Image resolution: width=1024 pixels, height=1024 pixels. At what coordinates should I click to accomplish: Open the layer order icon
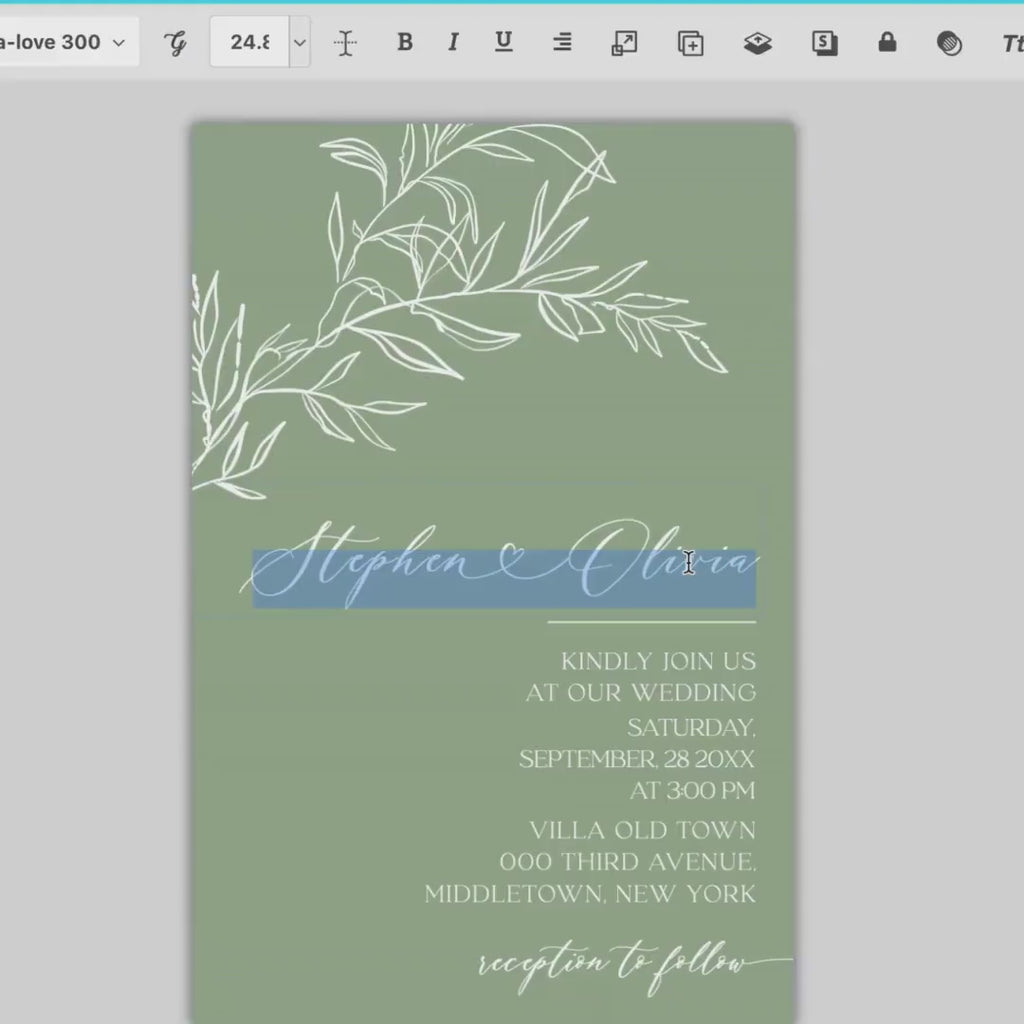[x=758, y=43]
